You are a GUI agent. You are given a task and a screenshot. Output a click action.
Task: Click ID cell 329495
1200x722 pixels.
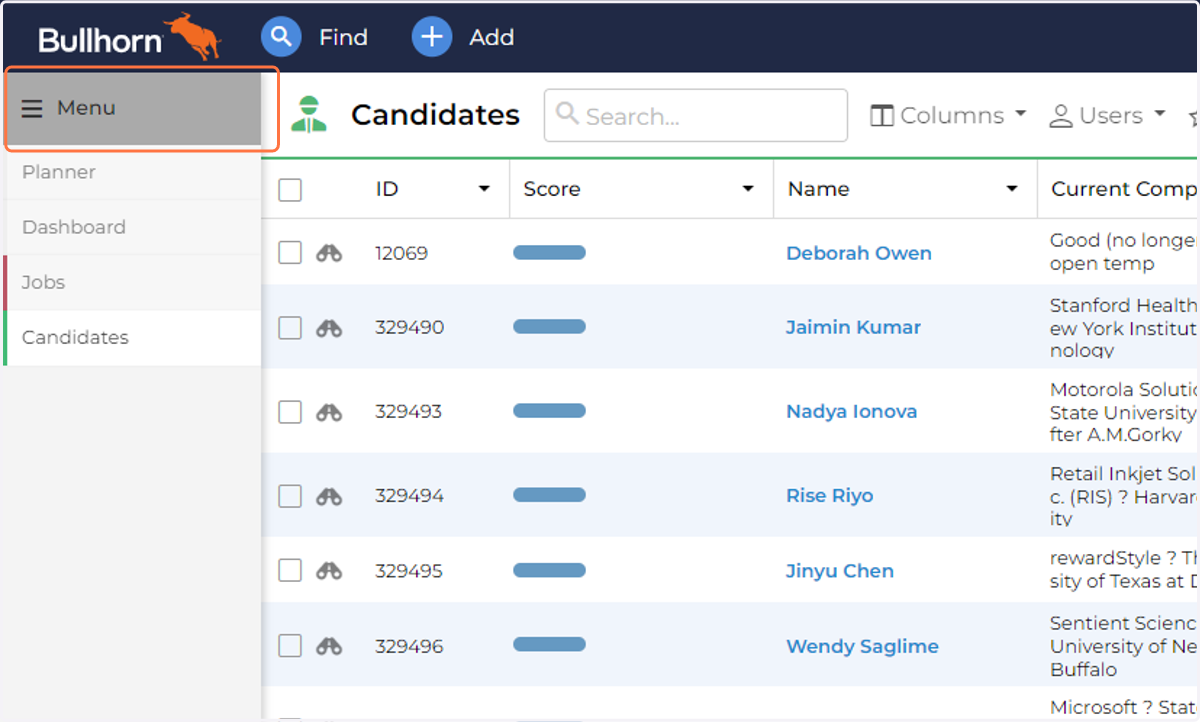(x=409, y=570)
